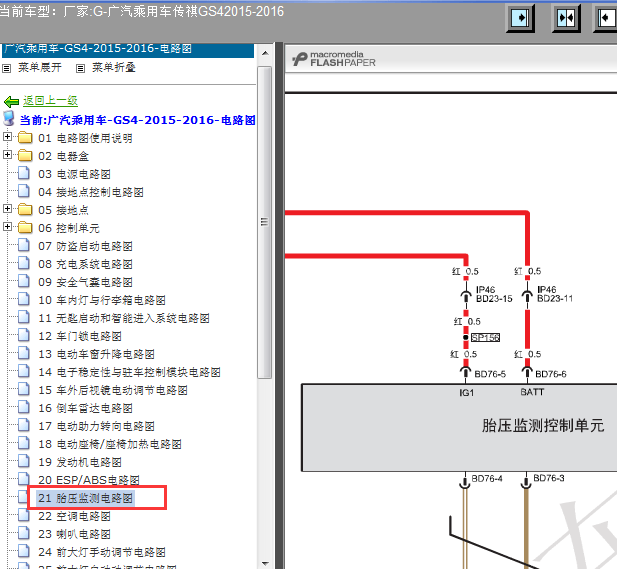617x569 pixels.
Task: Open 22 空调电路图
Action: 74,516
